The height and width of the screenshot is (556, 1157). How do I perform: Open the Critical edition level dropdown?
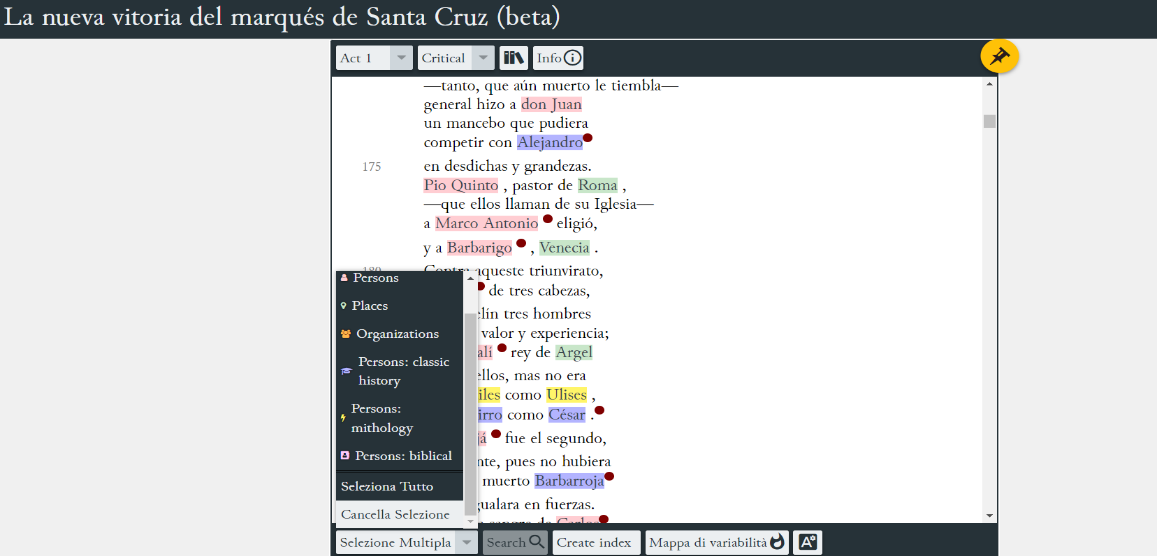point(455,58)
